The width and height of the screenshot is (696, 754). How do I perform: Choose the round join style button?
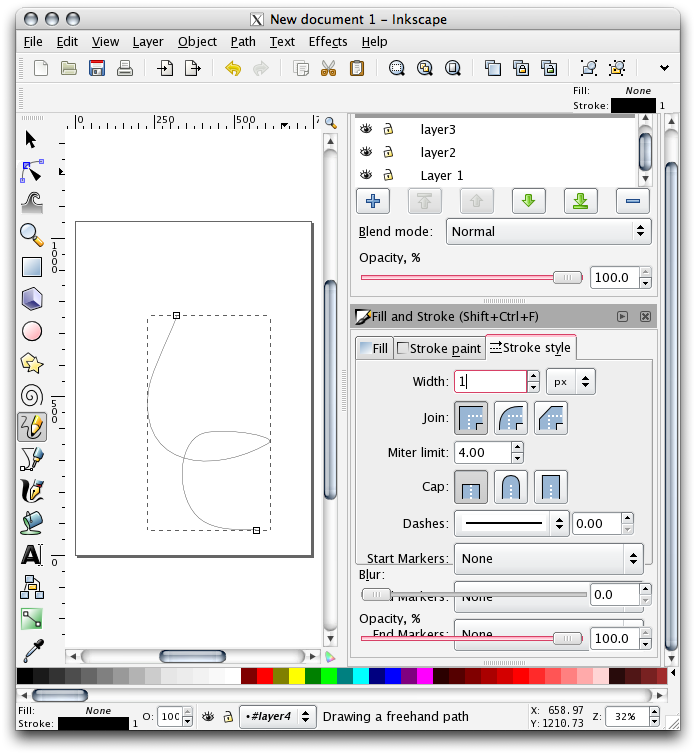pyautogui.click(x=510, y=416)
